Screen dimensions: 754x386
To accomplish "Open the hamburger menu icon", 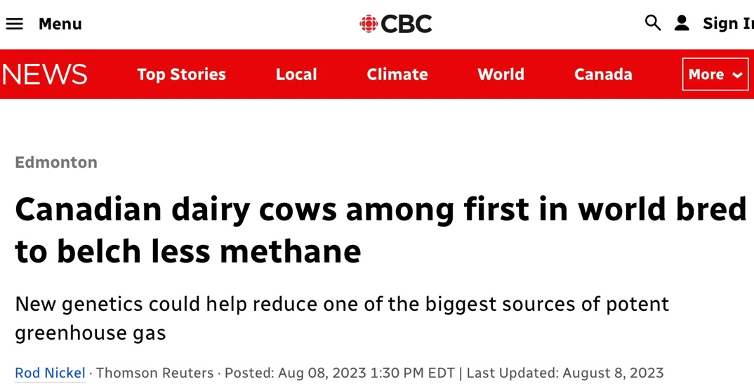I will [x=14, y=24].
